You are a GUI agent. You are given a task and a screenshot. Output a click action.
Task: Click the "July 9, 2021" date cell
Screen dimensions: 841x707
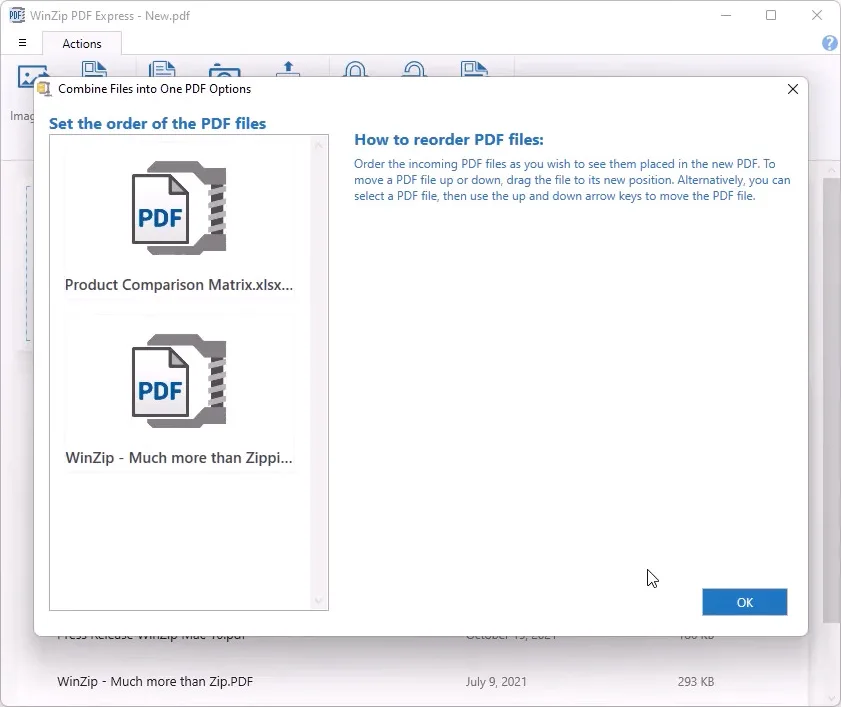coord(496,681)
